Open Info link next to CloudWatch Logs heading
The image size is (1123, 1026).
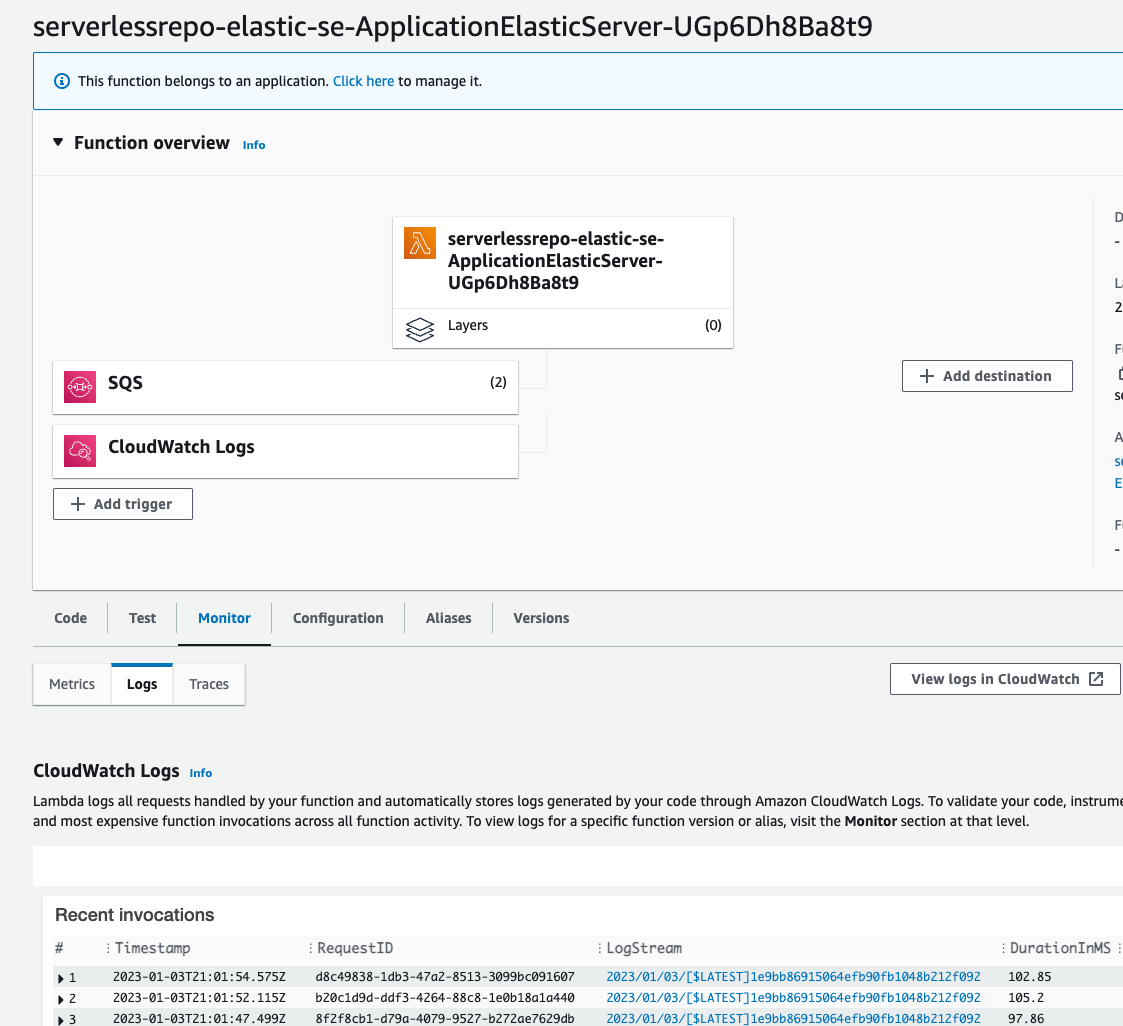pos(201,773)
